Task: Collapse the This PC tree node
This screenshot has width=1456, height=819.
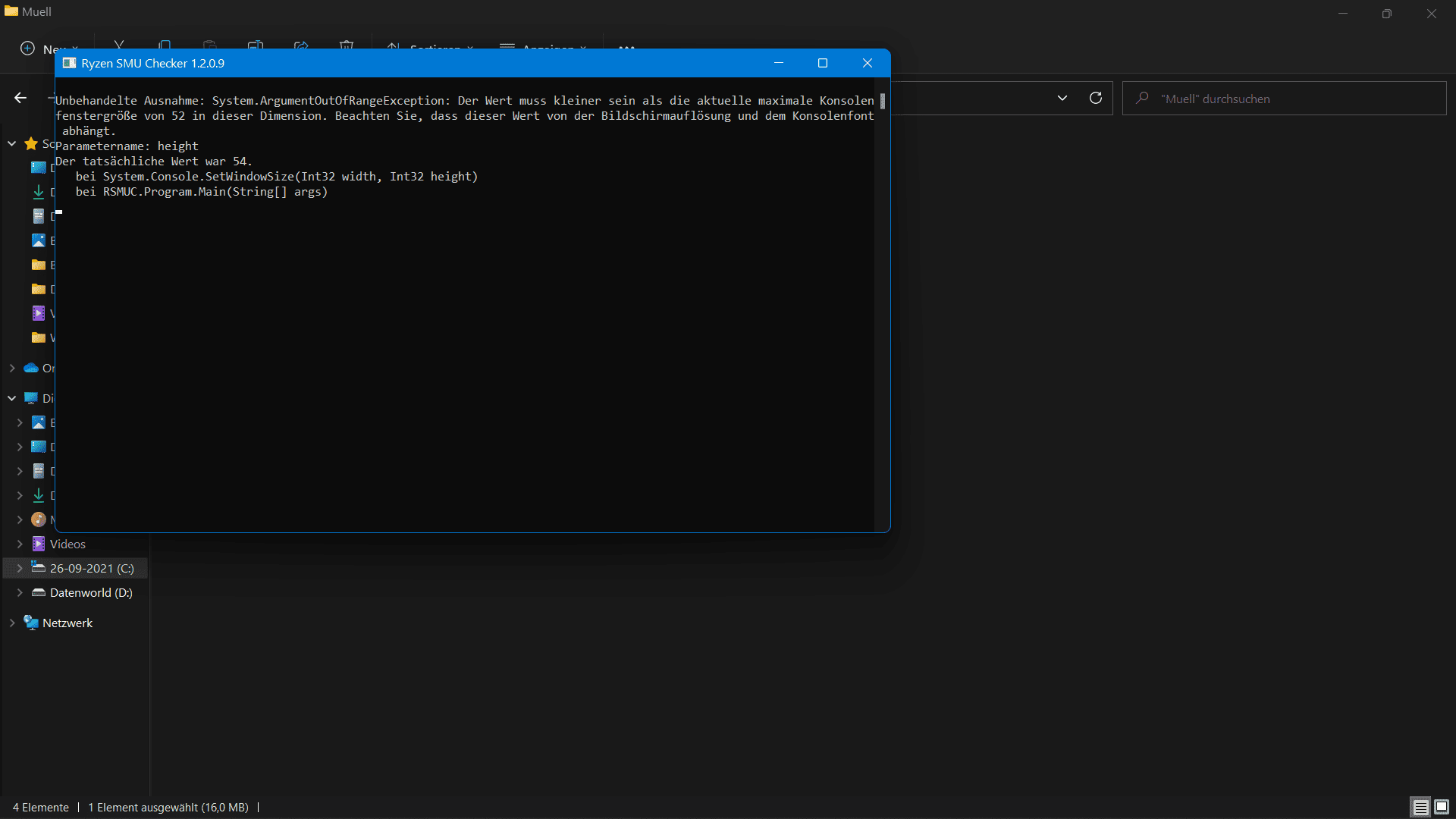Action: point(12,398)
